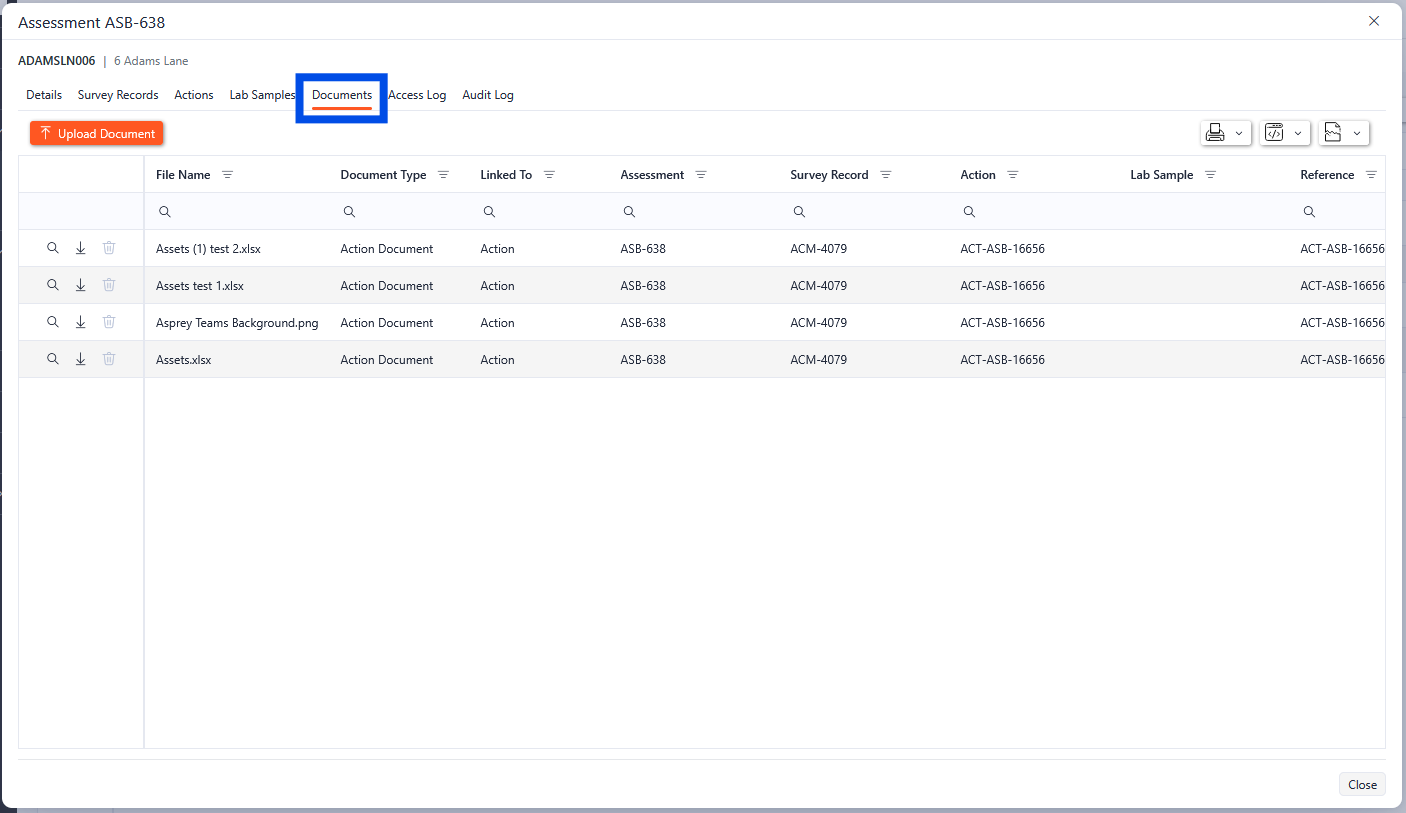The height and width of the screenshot is (813, 1406).
Task: Download the Assets test 1.xlsx file
Action: [x=81, y=285]
